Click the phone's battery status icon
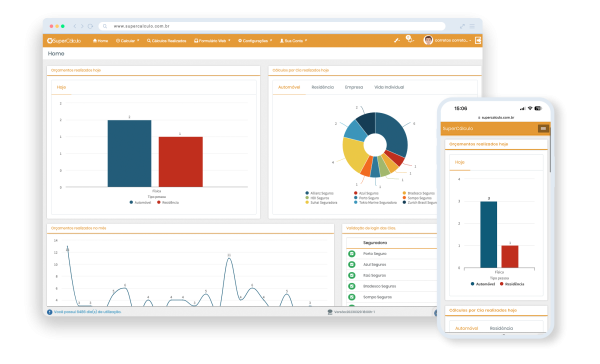This screenshot has width=600, height=364. [538, 108]
